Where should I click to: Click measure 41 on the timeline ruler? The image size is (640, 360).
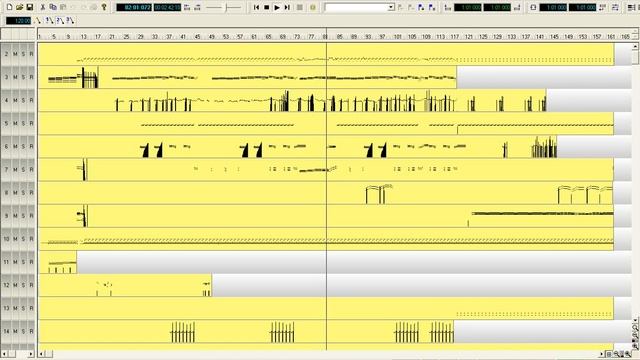pyautogui.click(x=182, y=37)
